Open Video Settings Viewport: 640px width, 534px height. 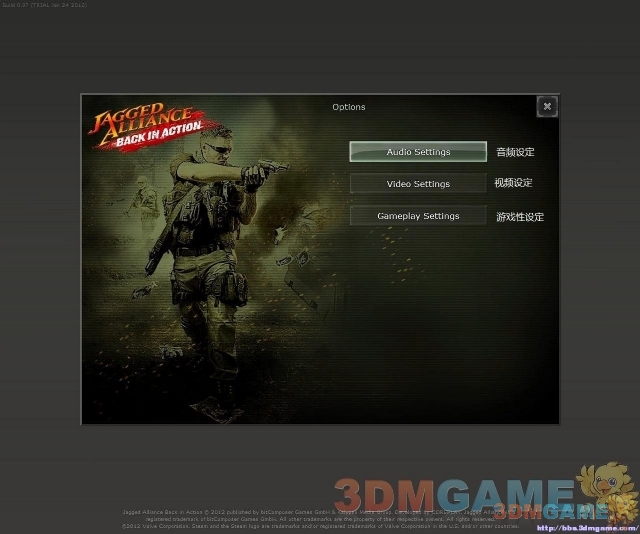(418, 184)
